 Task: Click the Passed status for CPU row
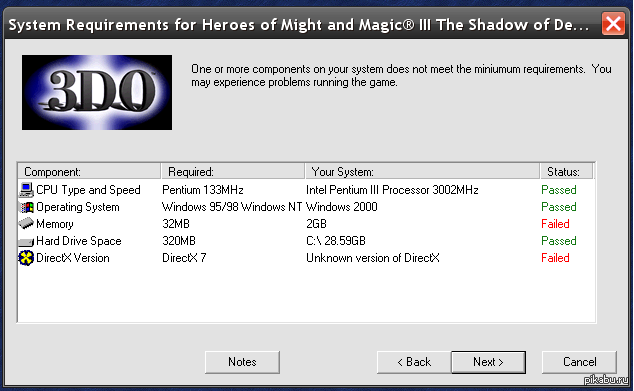(x=559, y=190)
